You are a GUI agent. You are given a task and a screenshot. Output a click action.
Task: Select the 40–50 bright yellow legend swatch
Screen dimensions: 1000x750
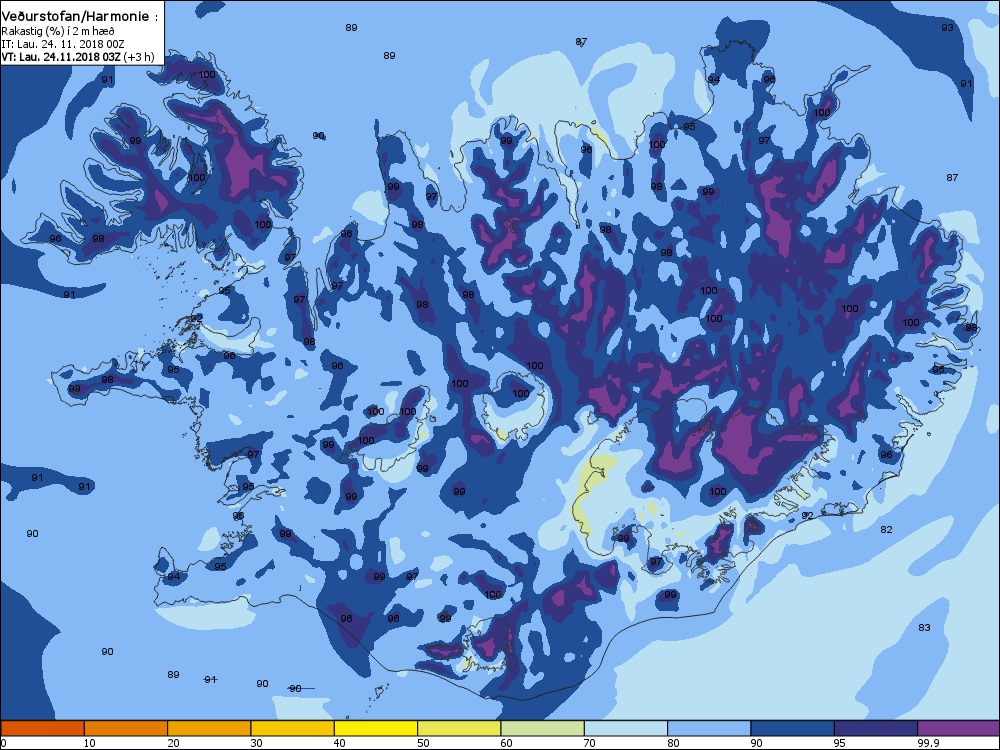376,728
